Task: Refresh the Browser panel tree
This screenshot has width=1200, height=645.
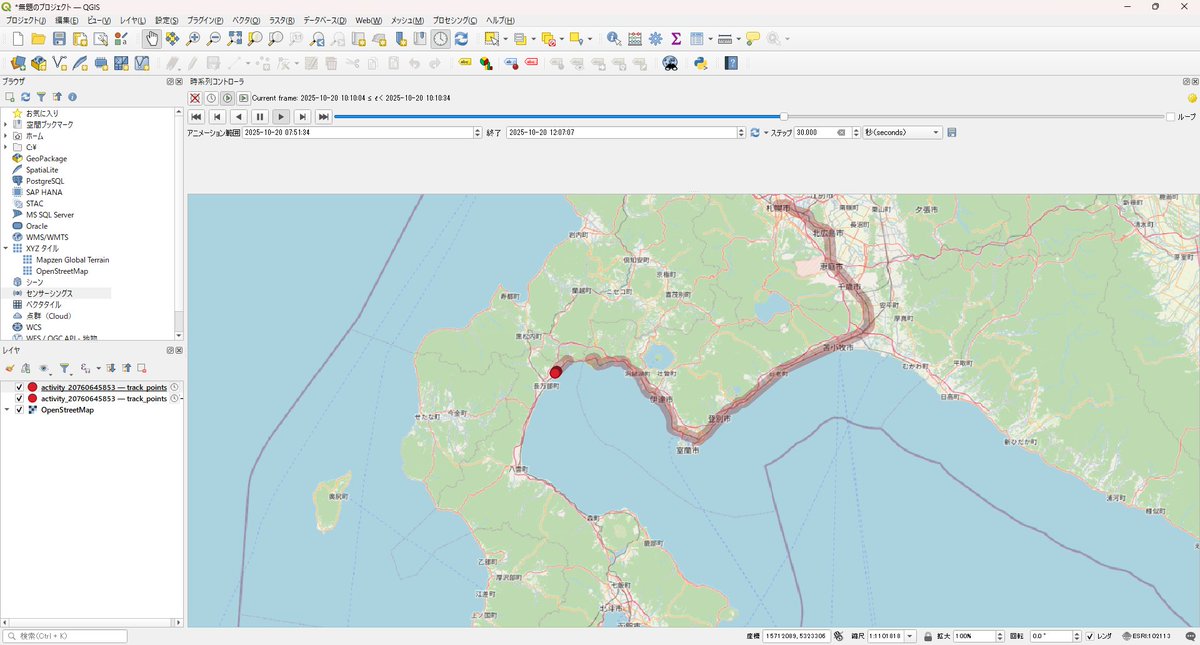Action: pos(25,97)
